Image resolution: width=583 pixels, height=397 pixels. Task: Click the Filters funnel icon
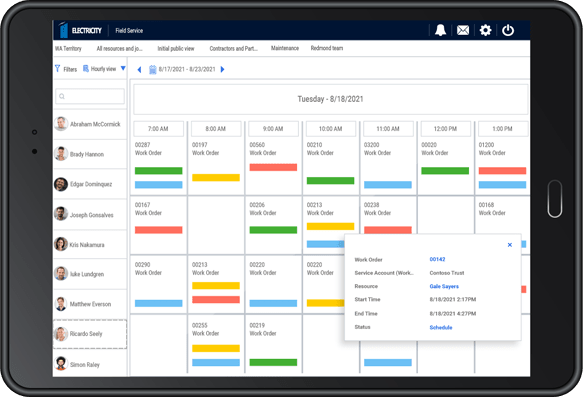point(57,68)
